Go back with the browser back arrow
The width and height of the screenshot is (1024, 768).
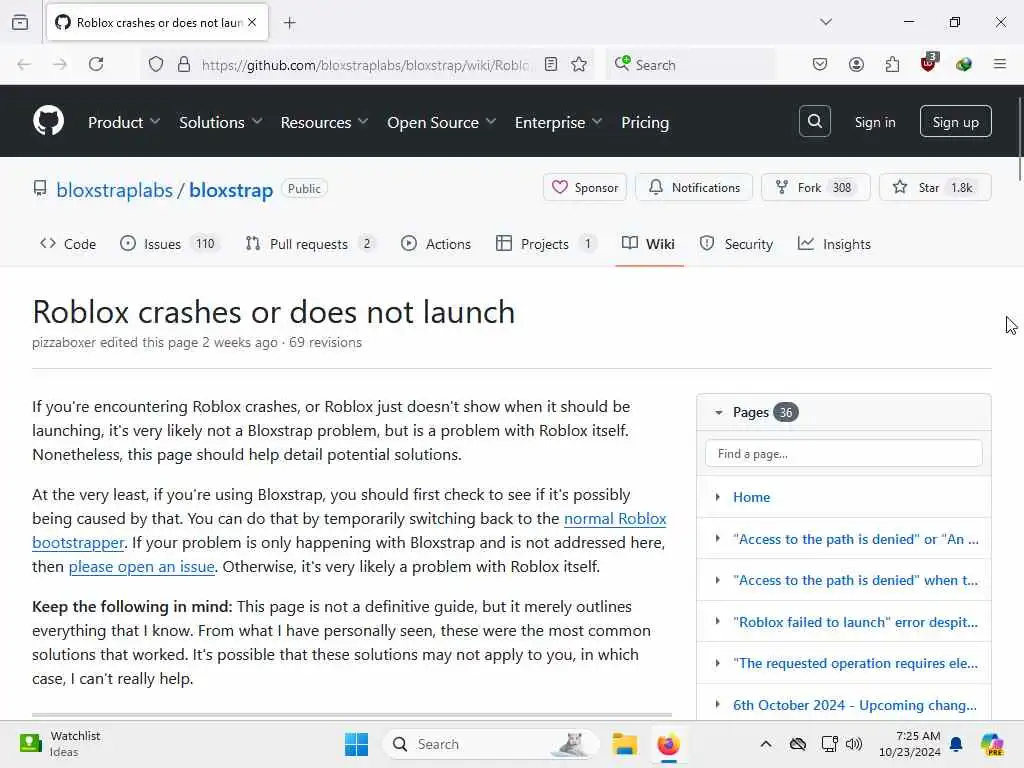(24, 64)
